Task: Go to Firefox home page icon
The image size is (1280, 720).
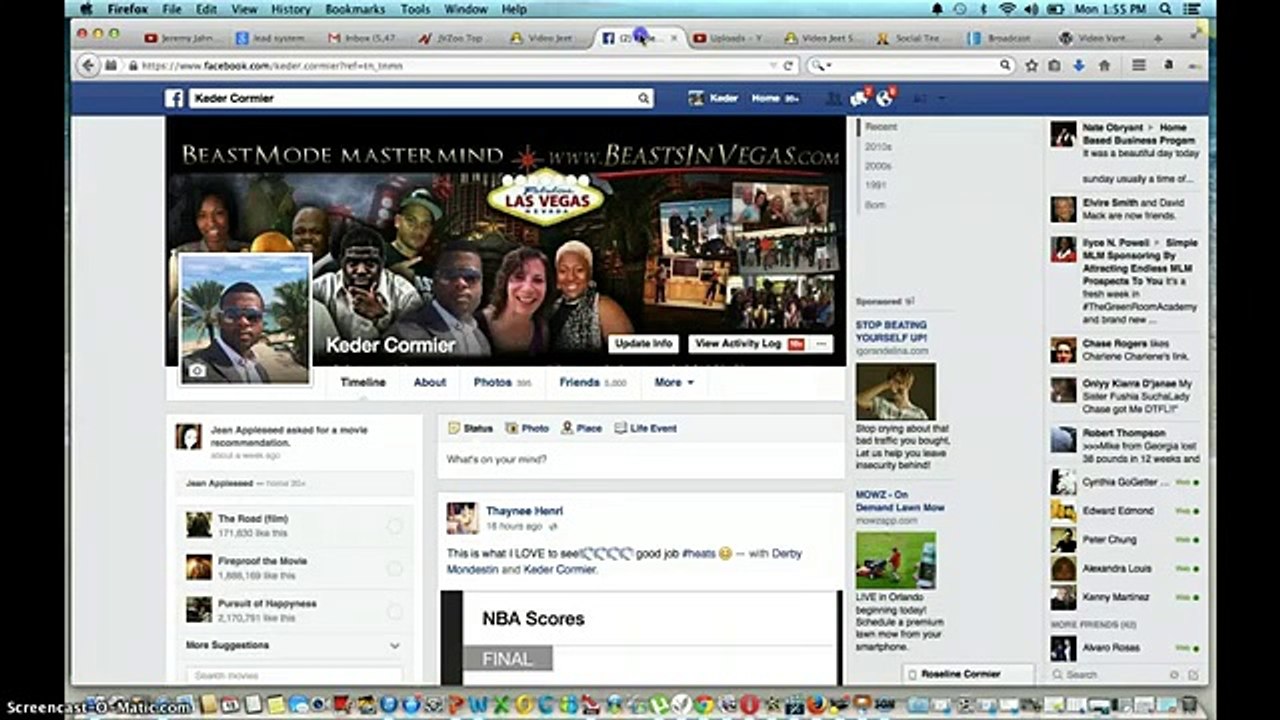Action: pos(1104,65)
